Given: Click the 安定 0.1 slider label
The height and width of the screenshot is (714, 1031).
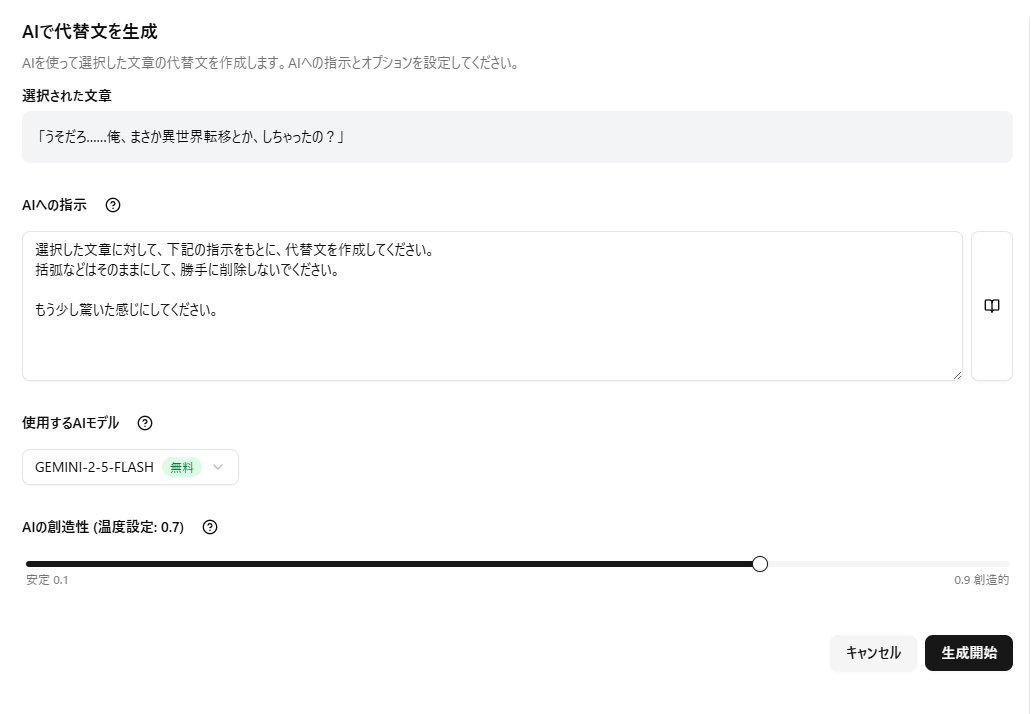Looking at the screenshot, I should pos(47,580).
